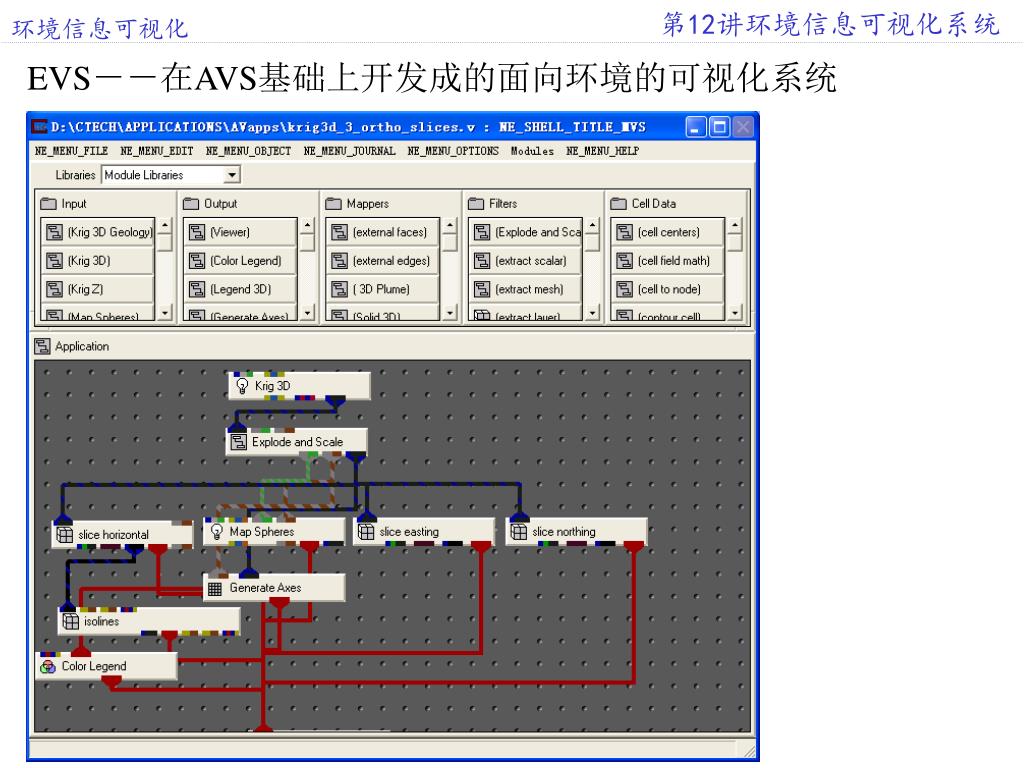This screenshot has height=768, width=1024.
Task: Open the NE_MENU_HELP menu
Action: click(x=602, y=151)
